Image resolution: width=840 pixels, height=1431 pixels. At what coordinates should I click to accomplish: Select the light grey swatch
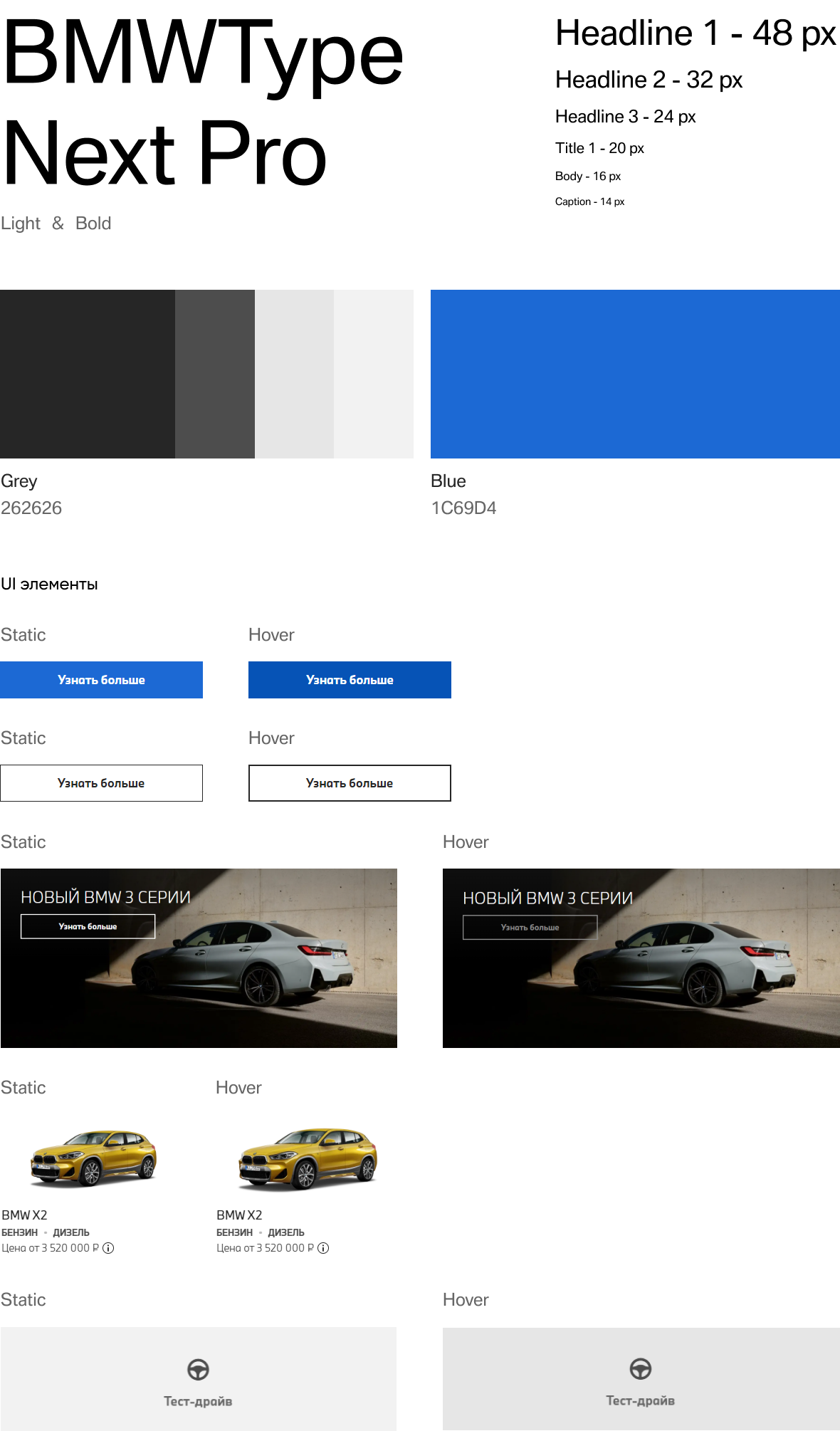tap(294, 374)
